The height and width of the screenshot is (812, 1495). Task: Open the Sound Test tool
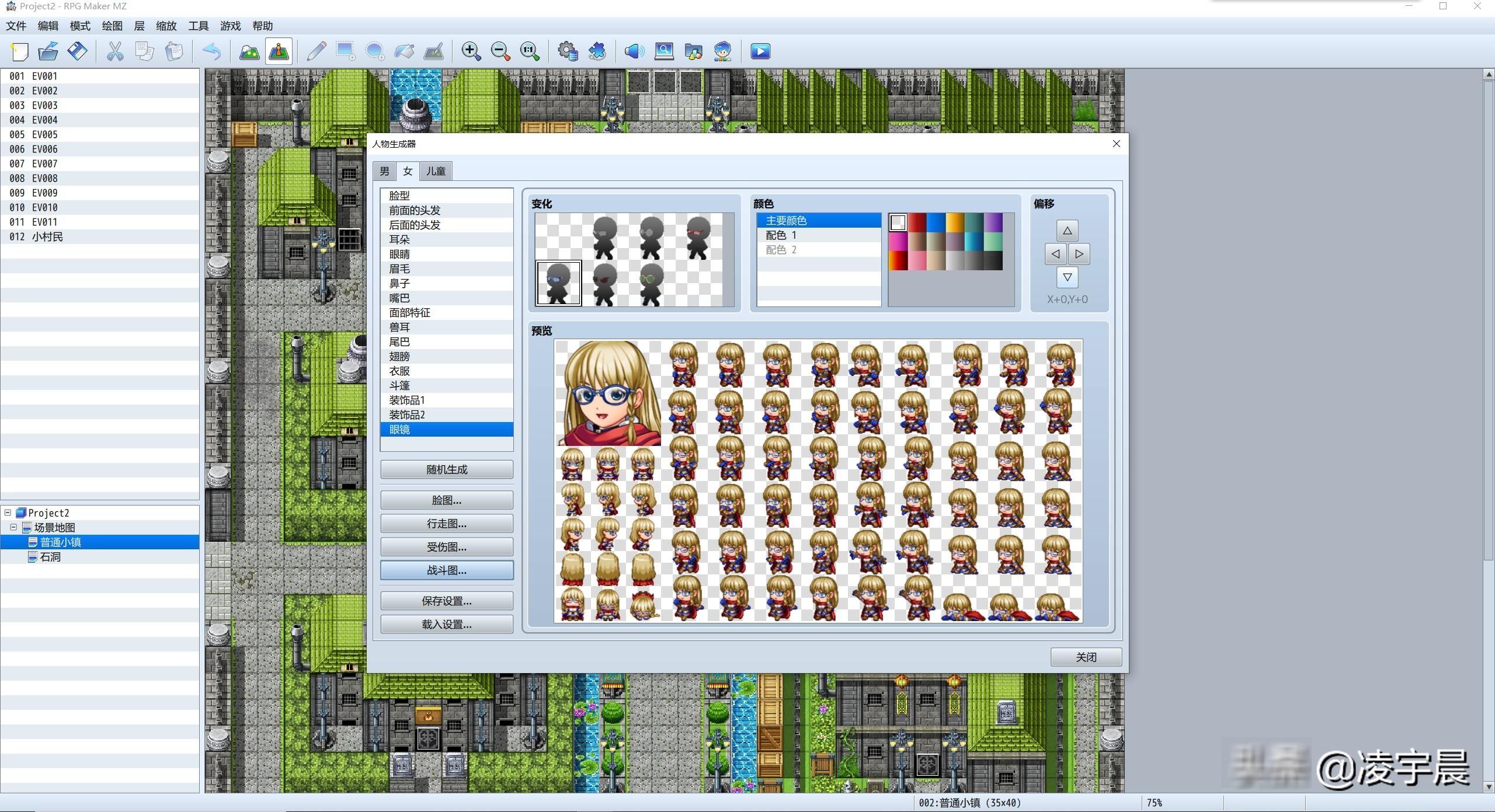[x=633, y=51]
